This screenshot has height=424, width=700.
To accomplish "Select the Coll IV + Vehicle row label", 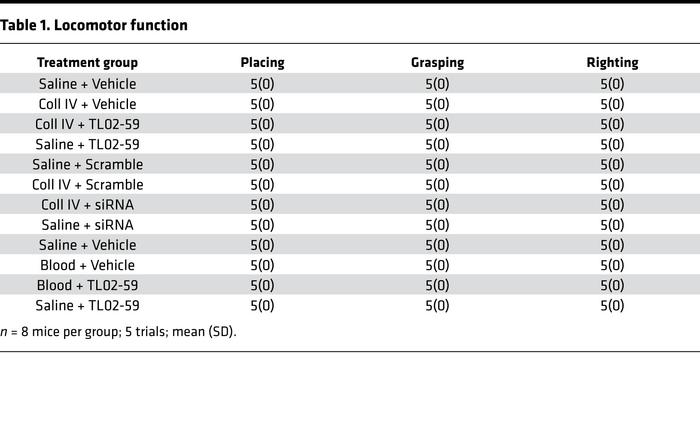I will (x=87, y=104).
